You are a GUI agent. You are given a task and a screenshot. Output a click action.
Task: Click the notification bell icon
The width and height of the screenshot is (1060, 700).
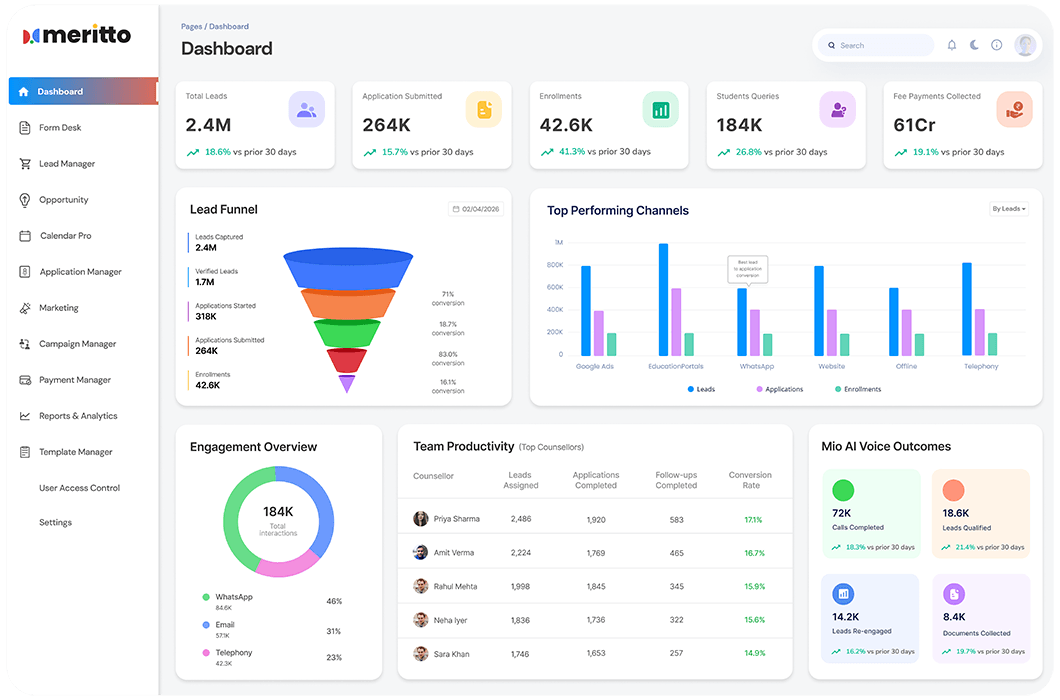pos(951,45)
